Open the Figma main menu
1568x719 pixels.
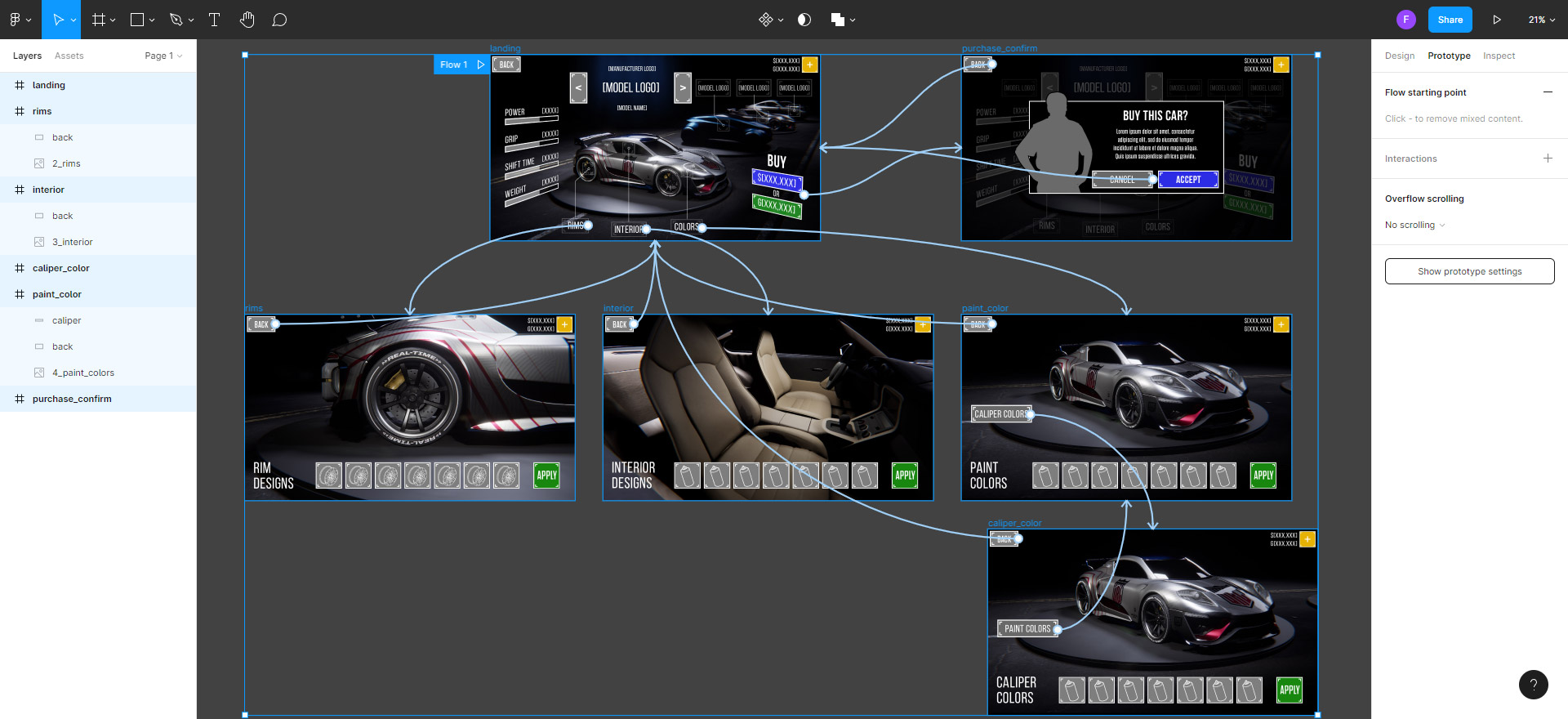(x=20, y=20)
